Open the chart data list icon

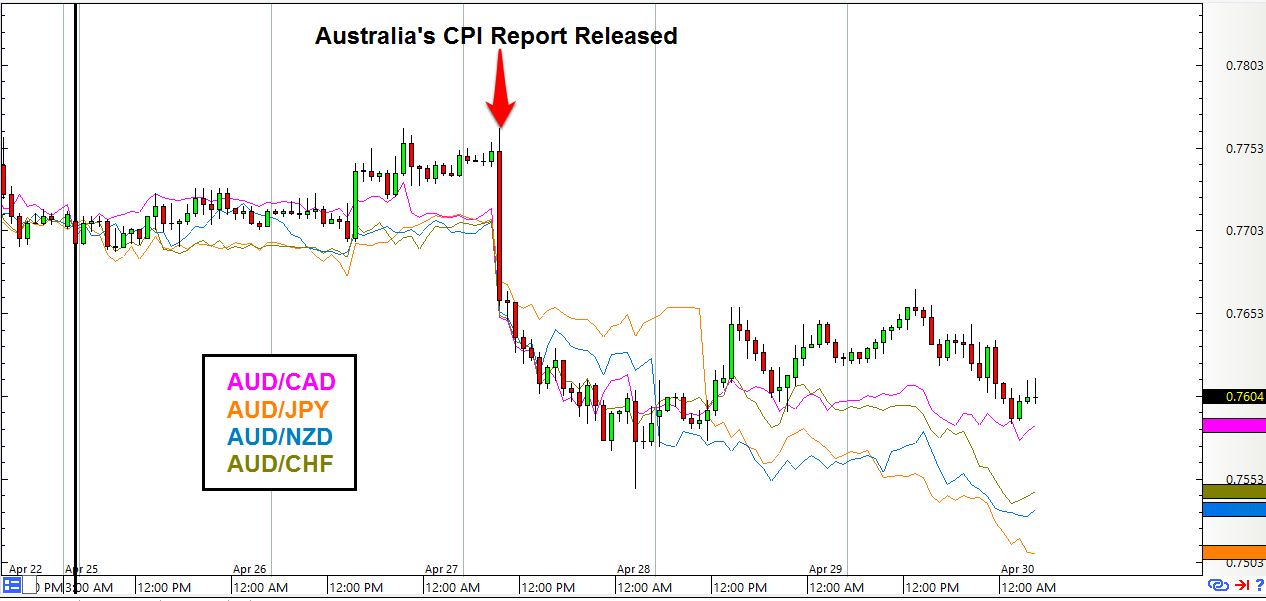(x=13, y=585)
